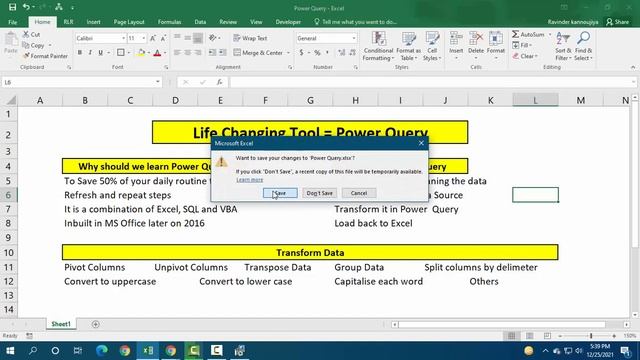Open the Learn more link
The image size is (640, 360).
249,180
